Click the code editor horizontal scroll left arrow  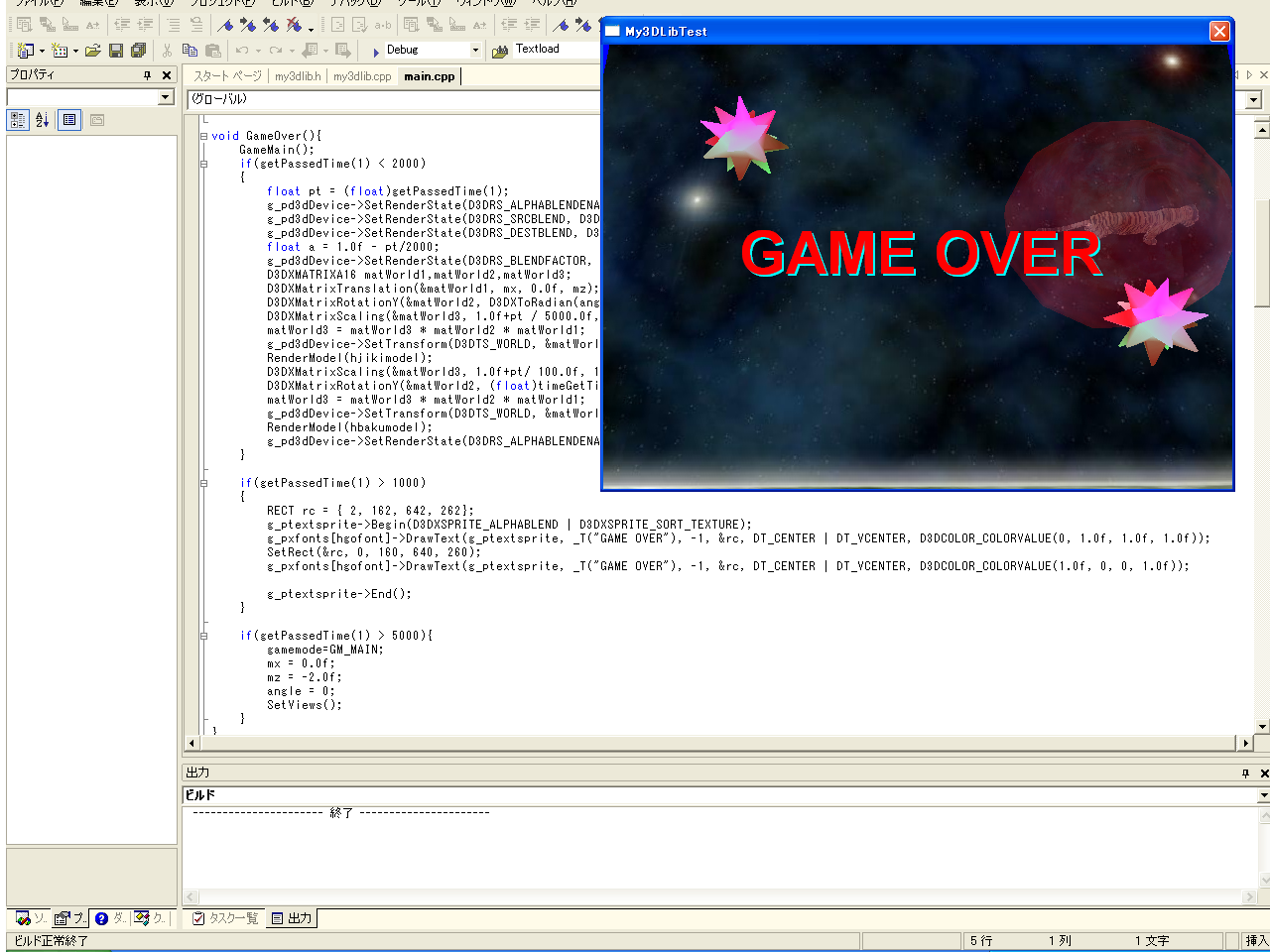[191, 743]
